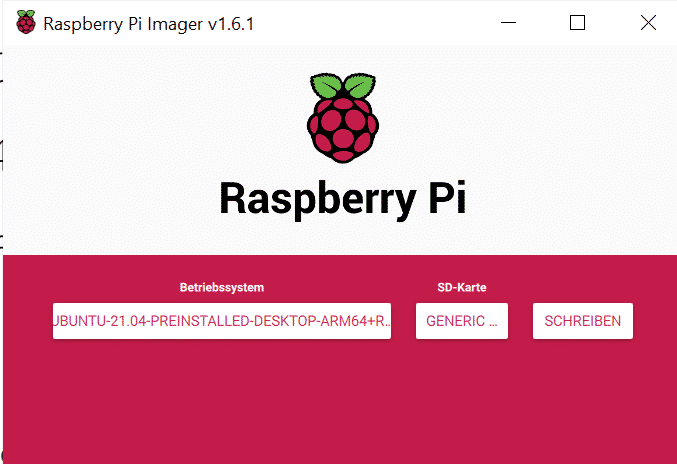This screenshot has height=464, width=677.
Task: Click the SCHREIBEN button
Action: [x=582, y=321]
